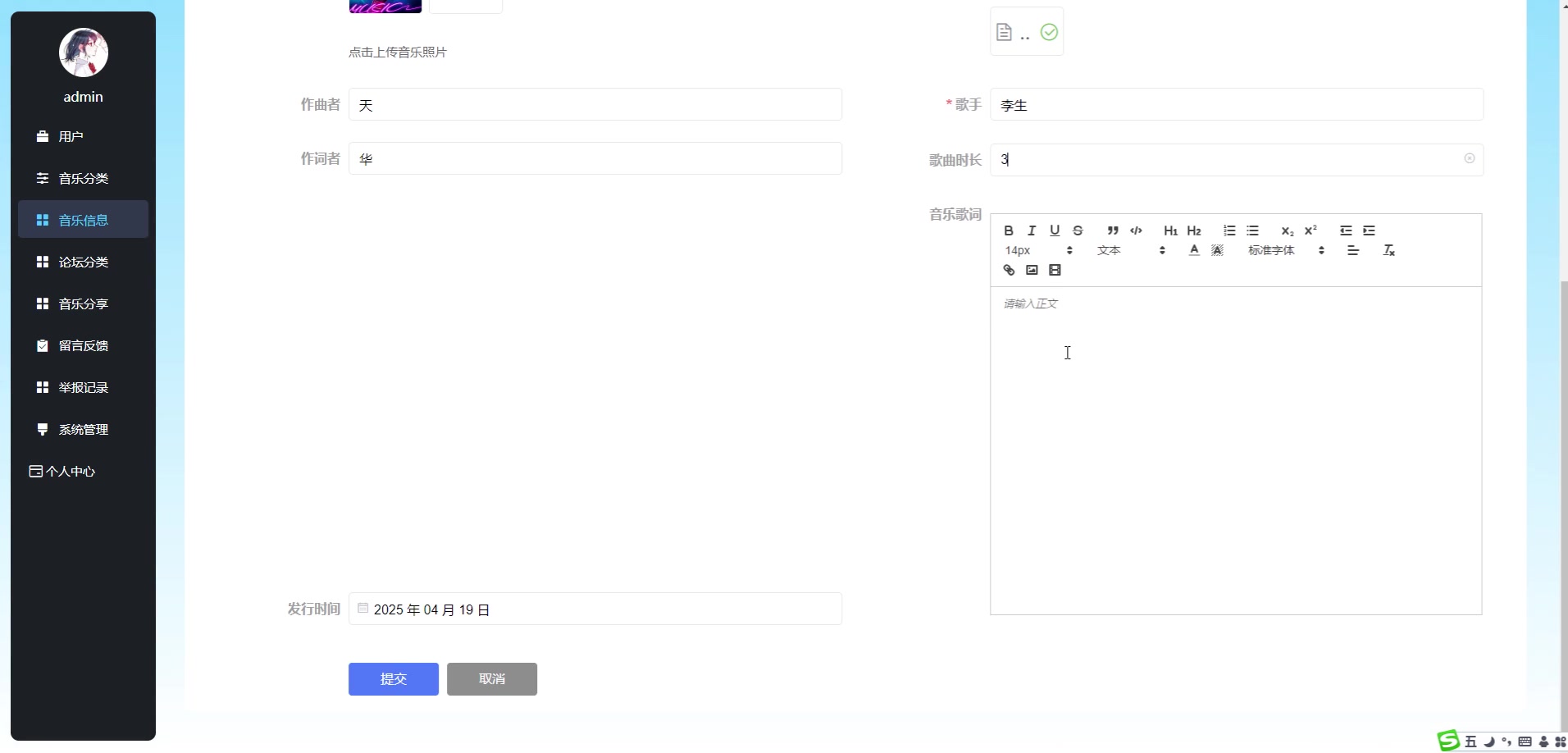Toggle an ordered list in the editor
The image size is (1568, 753).
point(1228,230)
